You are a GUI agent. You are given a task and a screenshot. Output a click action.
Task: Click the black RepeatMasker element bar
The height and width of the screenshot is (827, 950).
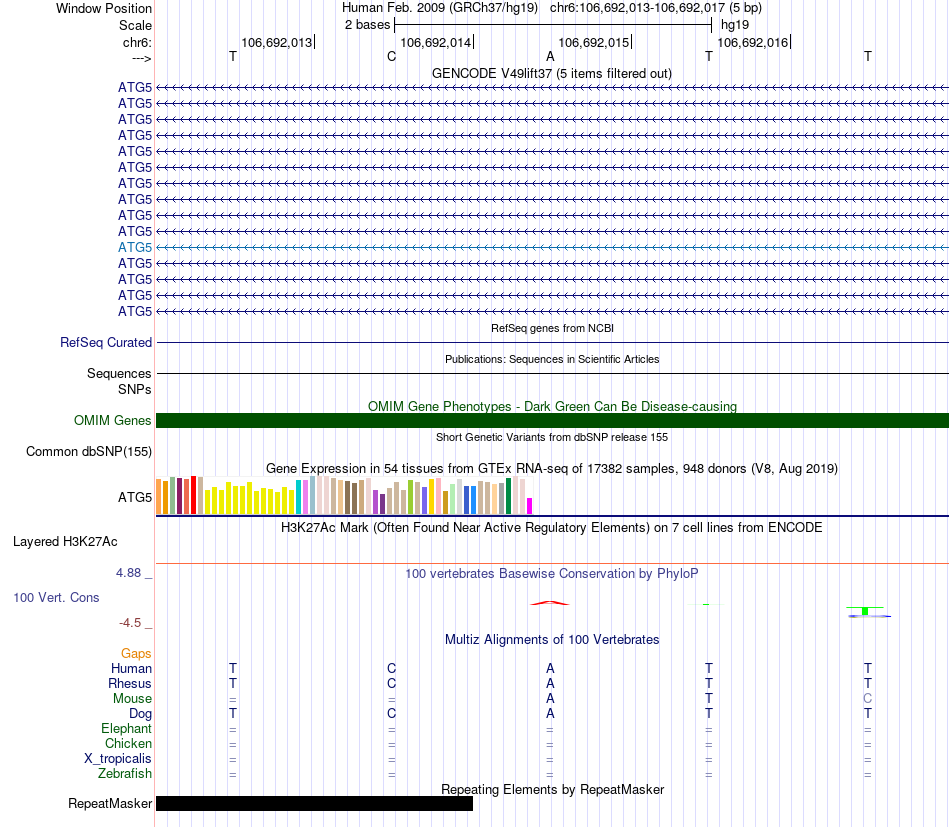314,803
